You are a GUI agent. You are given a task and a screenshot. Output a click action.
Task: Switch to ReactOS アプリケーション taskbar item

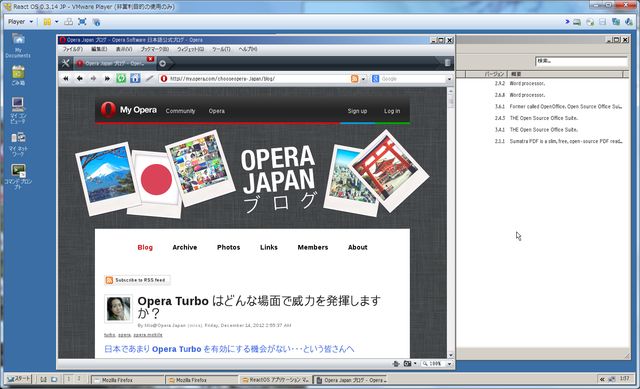[x=275, y=380]
